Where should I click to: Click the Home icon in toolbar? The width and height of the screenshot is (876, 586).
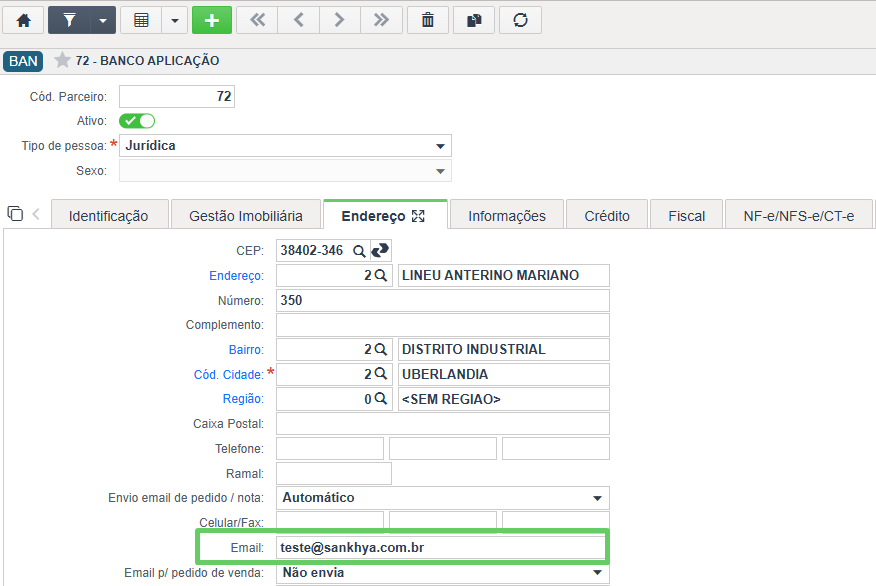coord(23,20)
